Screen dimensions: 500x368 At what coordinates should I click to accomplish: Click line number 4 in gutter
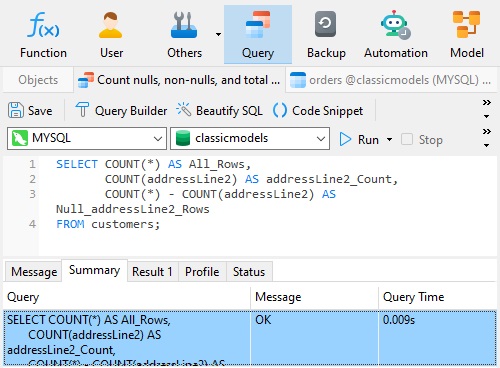[x=32, y=224]
